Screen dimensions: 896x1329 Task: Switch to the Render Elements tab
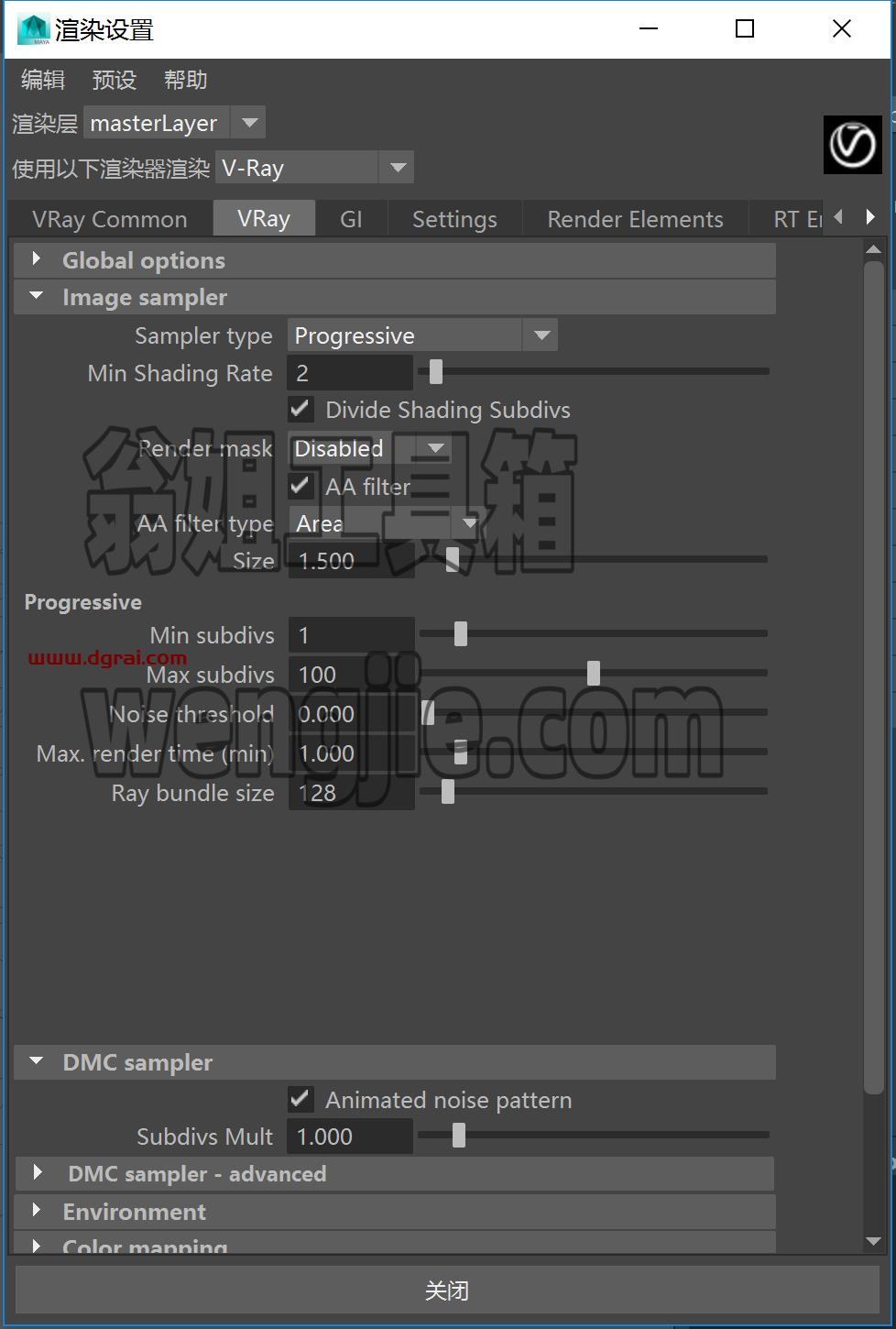click(636, 219)
